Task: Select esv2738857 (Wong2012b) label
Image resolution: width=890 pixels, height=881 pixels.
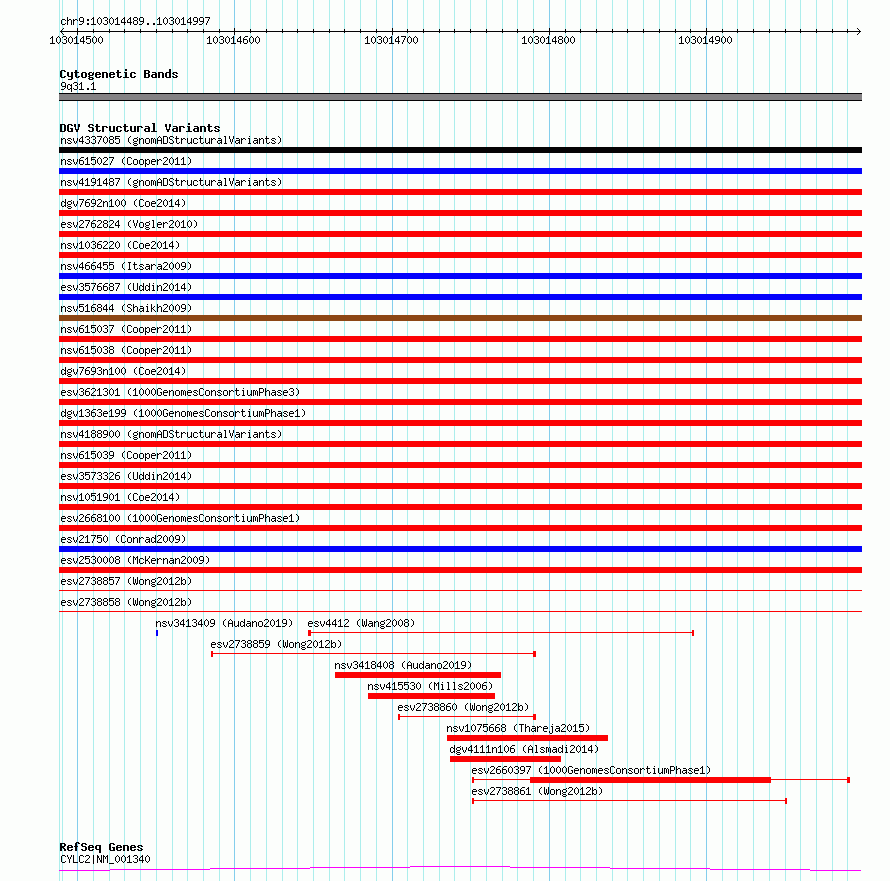Action: pos(126,581)
